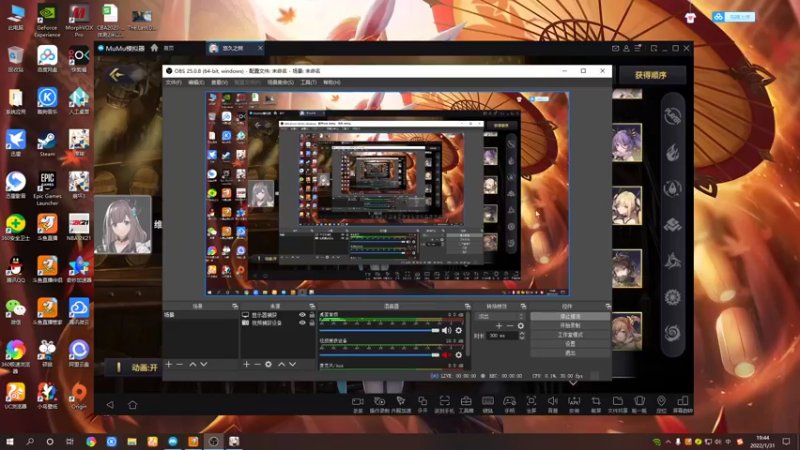Expand game panel via bottom chevron arrow
This screenshot has height=450, width=800.
573,383
